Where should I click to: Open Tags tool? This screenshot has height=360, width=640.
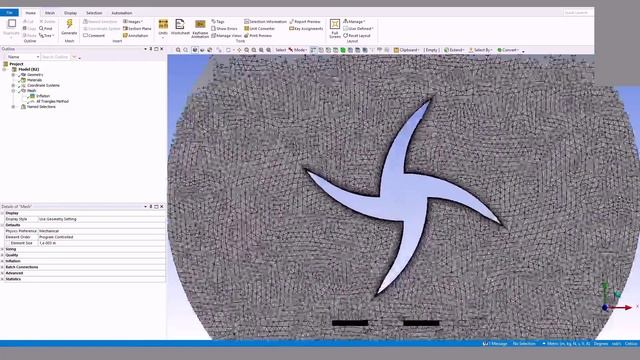point(218,21)
